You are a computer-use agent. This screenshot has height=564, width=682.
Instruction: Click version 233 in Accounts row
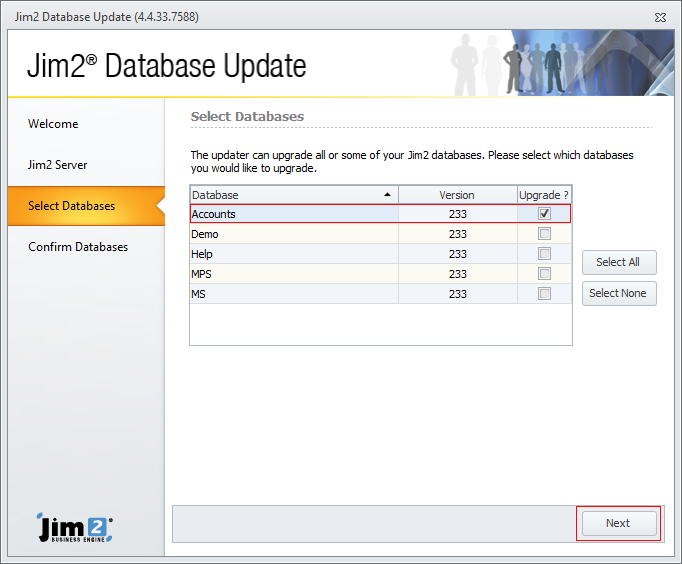click(458, 214)
